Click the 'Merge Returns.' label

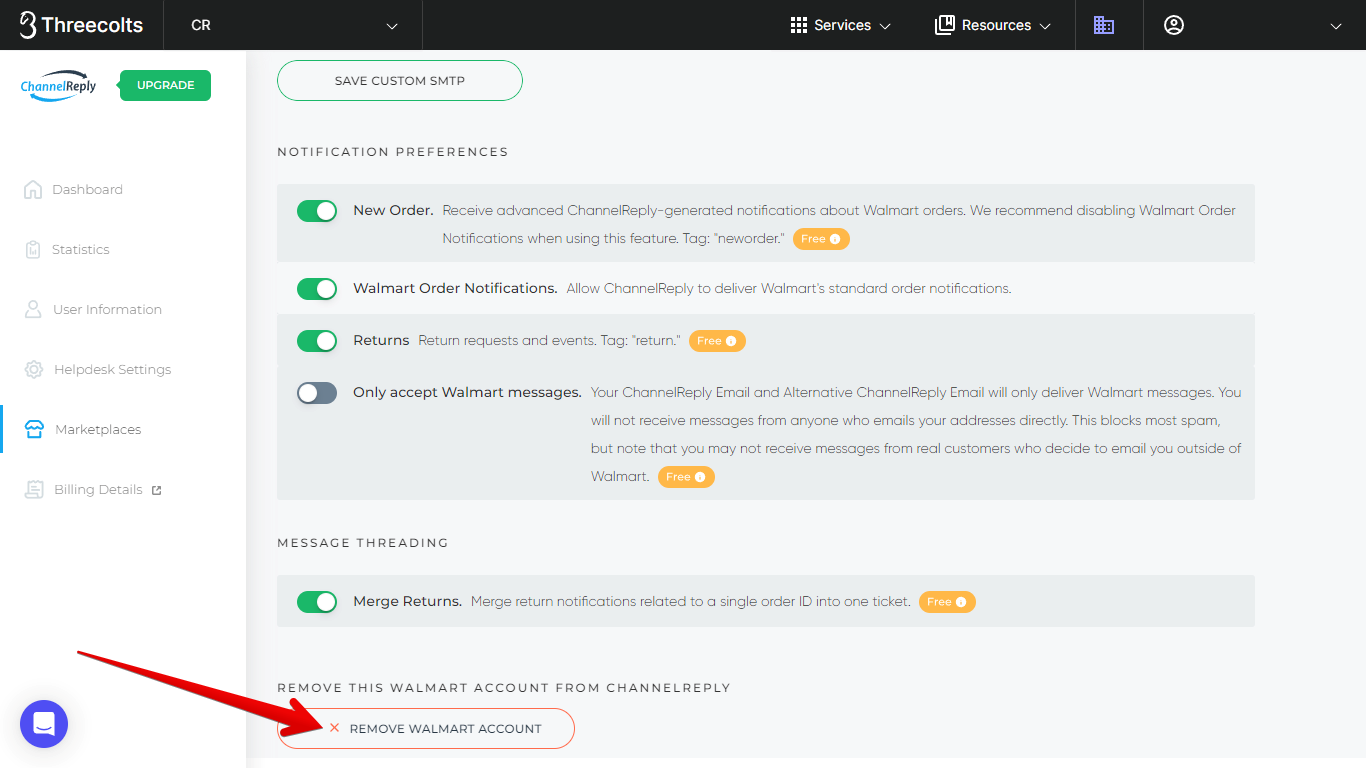click(407, 602)
